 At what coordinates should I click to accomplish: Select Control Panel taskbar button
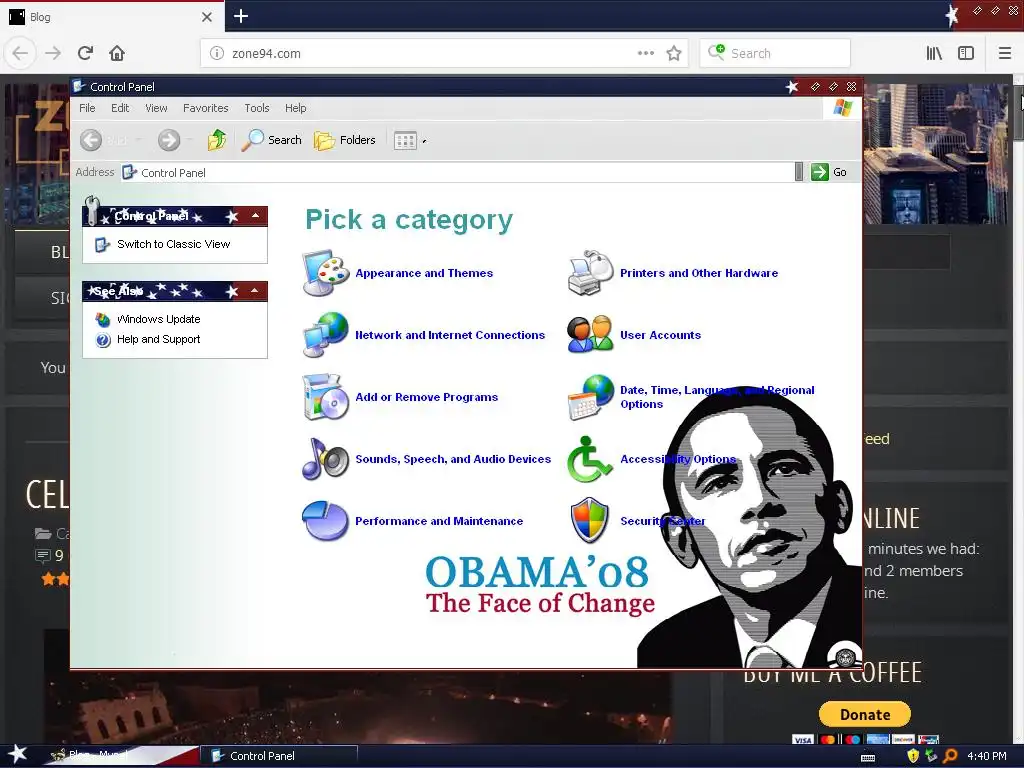point(279,756)
